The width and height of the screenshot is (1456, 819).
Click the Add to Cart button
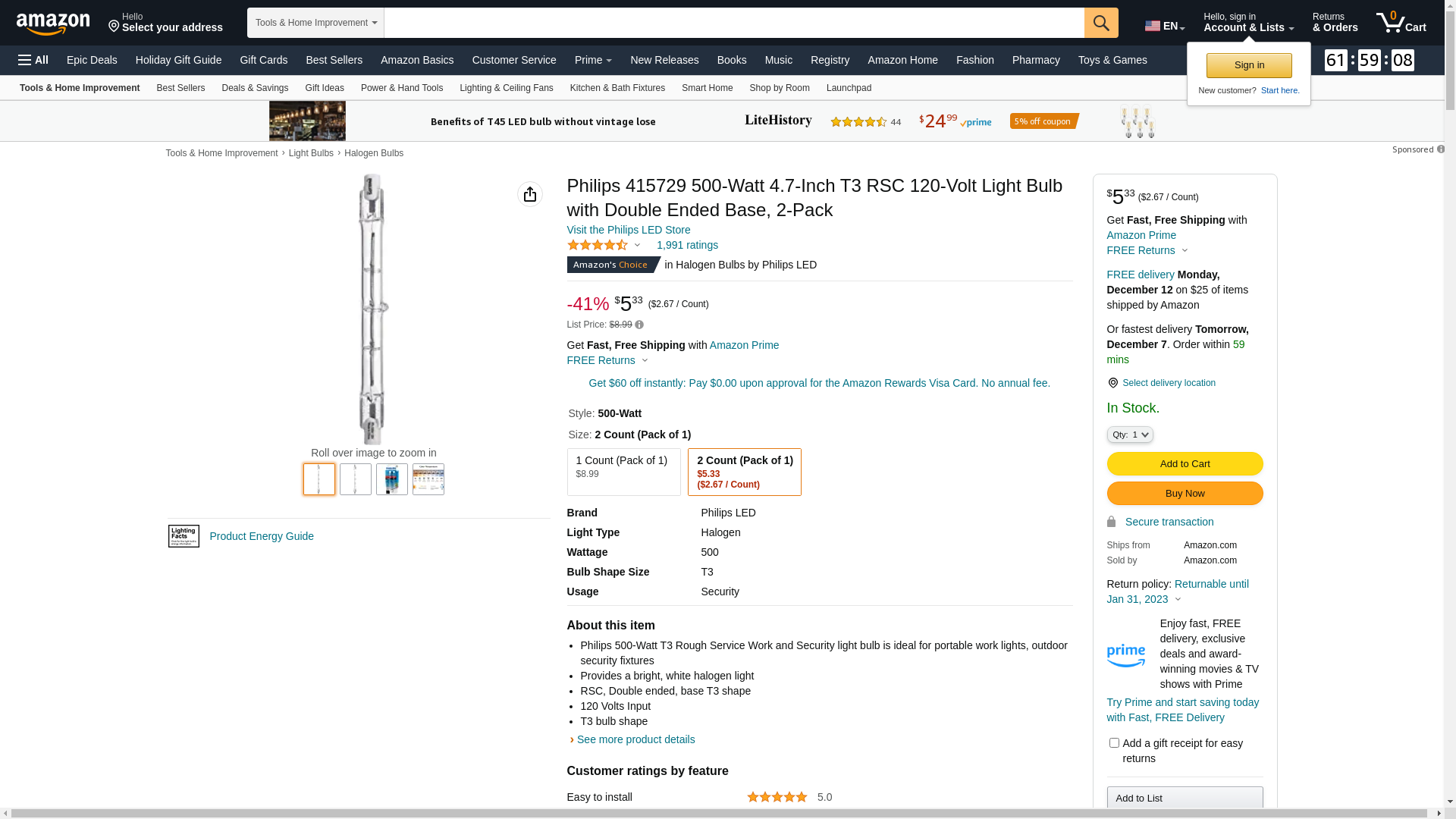click(1185, 463)
